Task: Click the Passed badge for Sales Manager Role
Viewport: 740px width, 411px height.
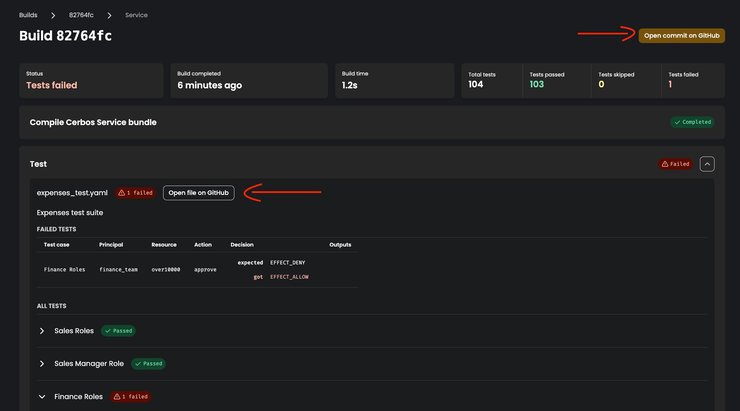Action: click(149, 364)
